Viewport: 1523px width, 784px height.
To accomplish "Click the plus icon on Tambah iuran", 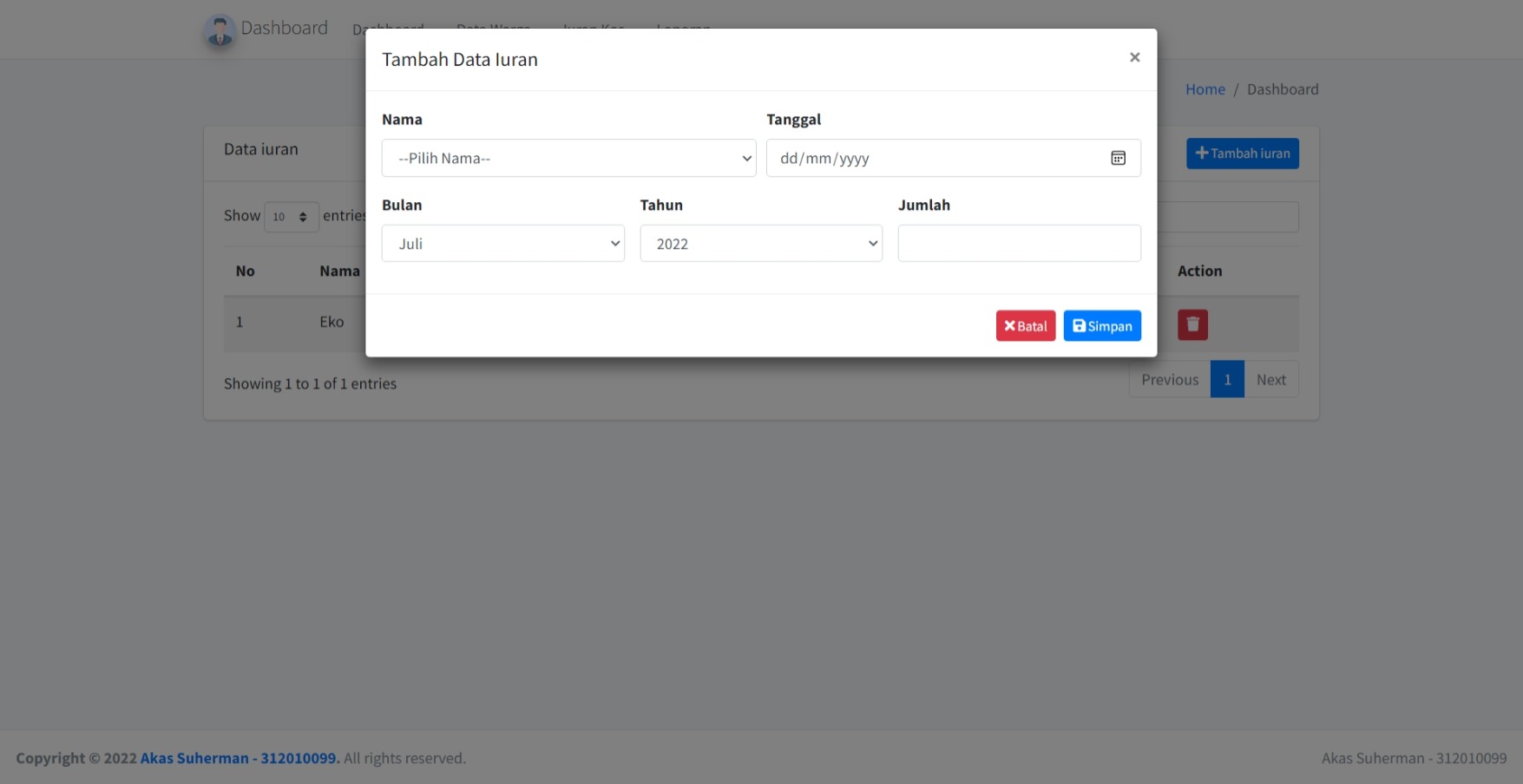I will 1202,153.
